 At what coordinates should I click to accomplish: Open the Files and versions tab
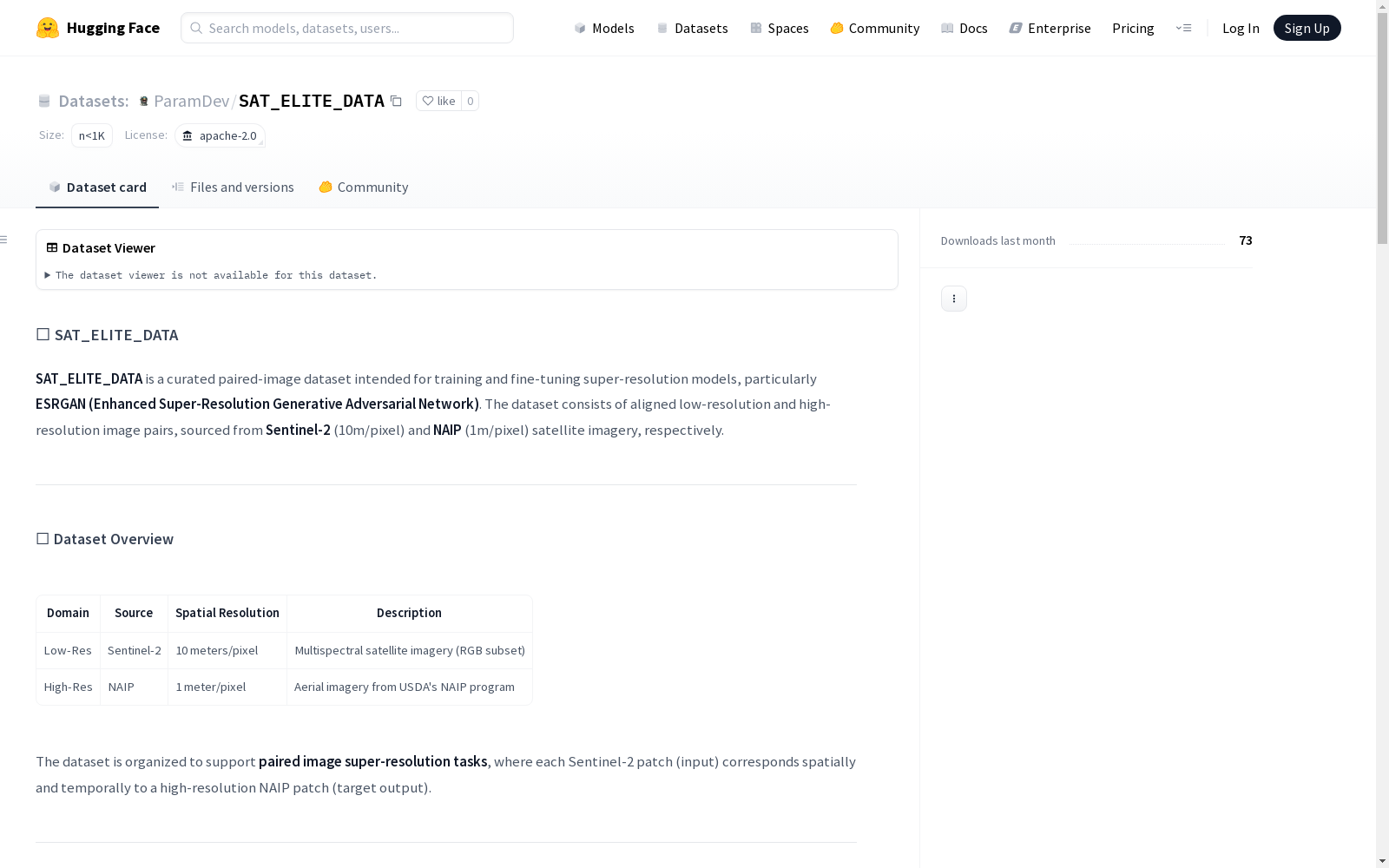pos(233,187)
